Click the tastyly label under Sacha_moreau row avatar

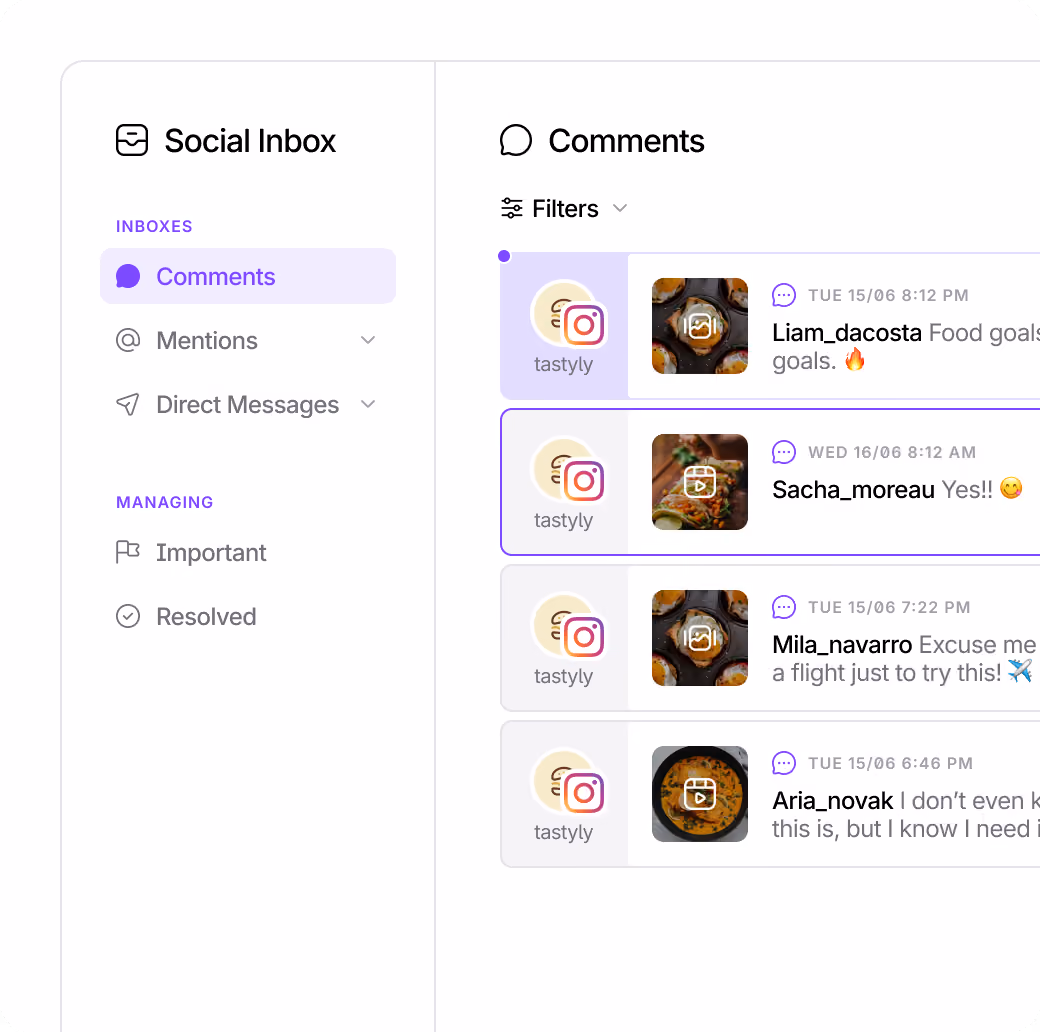pos(564,521)
